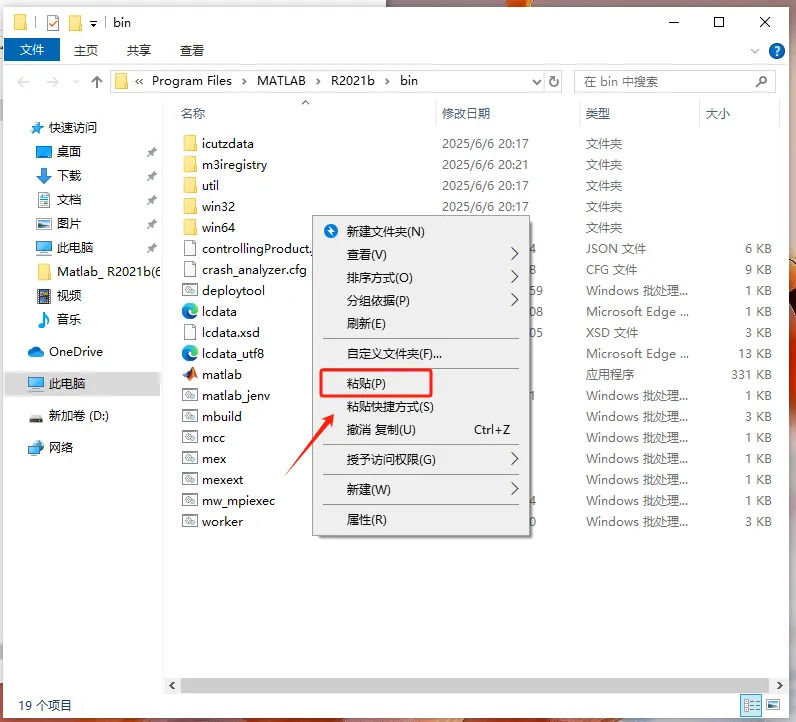
Task: Switch to the 主页 ribbon tab
Action: 86,50
